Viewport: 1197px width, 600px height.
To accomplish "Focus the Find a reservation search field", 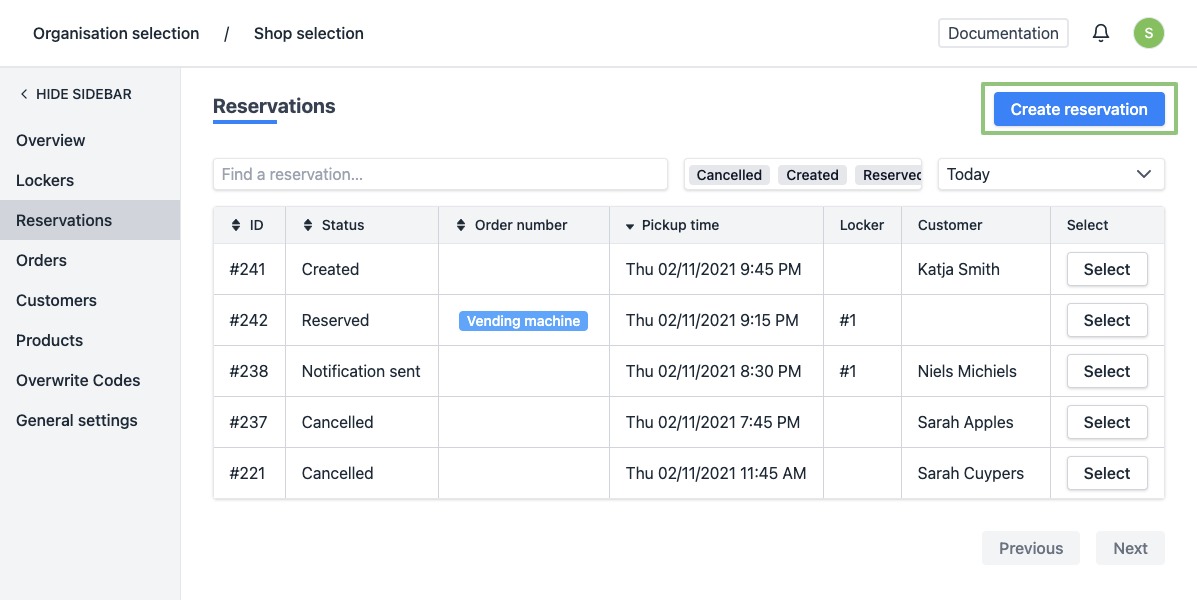I will 440,174.
